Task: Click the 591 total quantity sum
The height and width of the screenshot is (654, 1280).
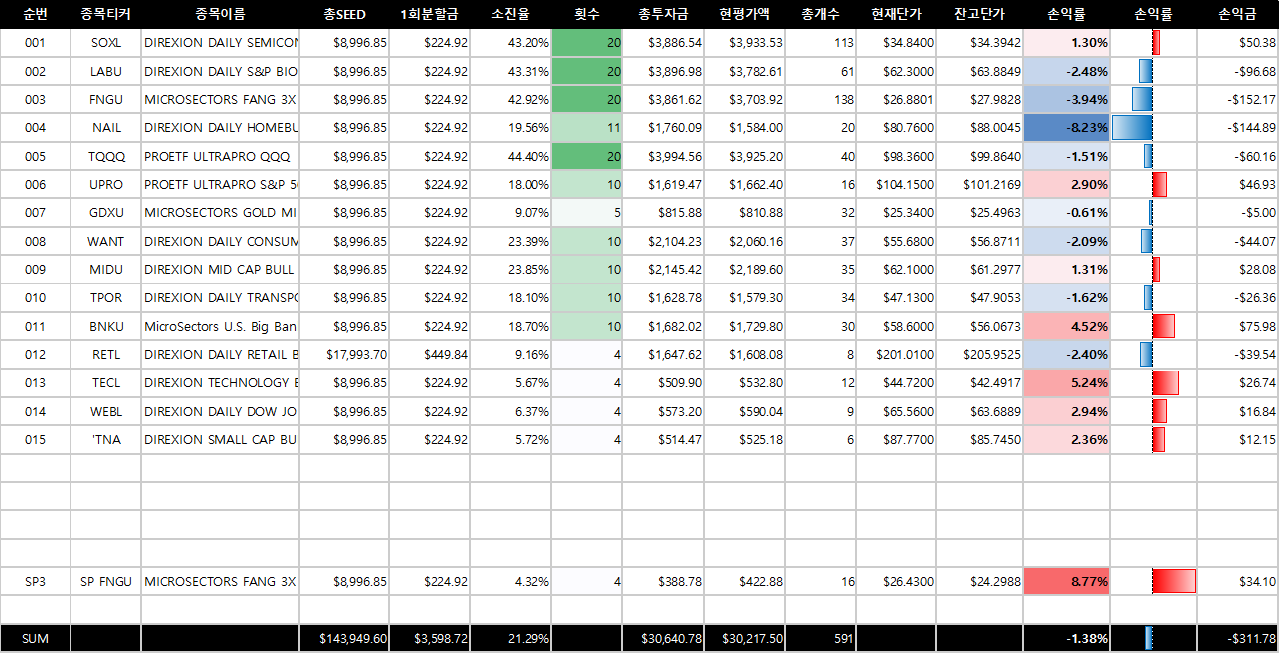Action: (x=820, y=639)
